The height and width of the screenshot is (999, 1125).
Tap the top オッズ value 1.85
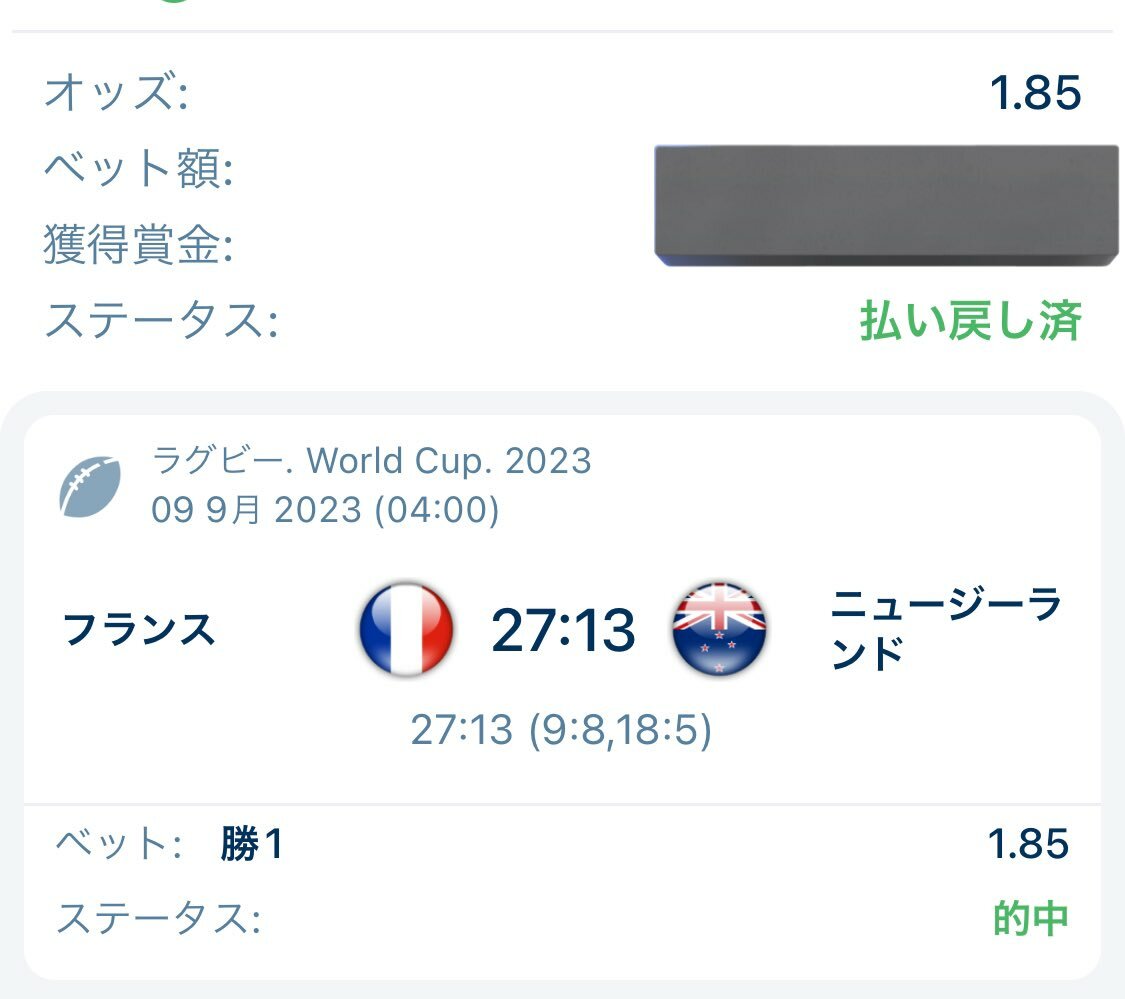pyautogui.click(x=1035, y=93)
